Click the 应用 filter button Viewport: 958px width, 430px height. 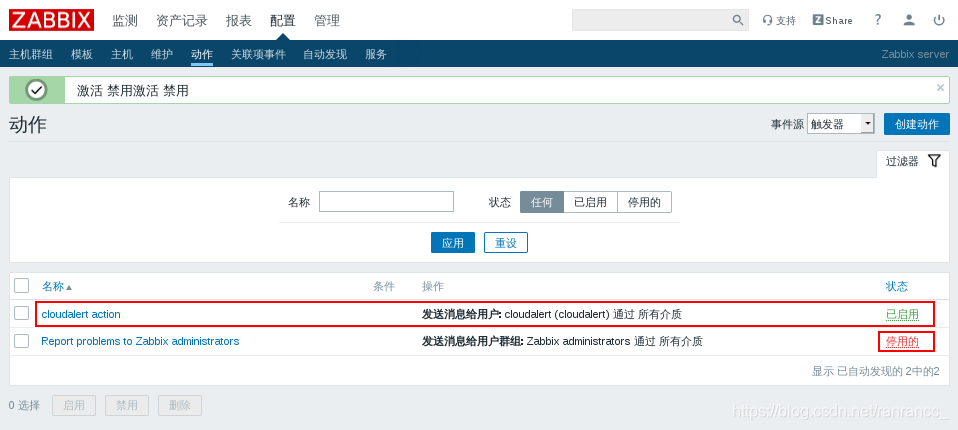click(453, 242)
